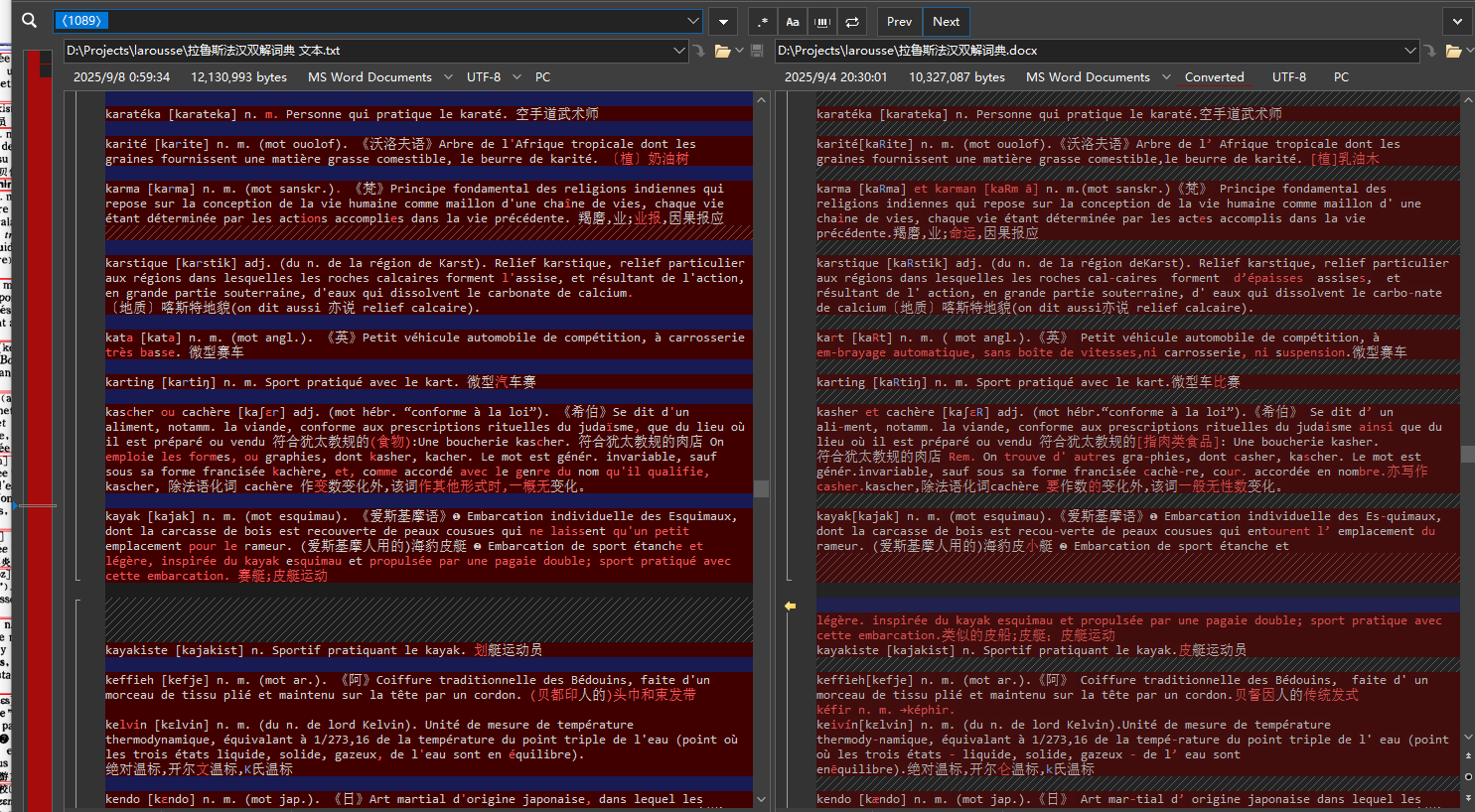Expand the right file path dropdown
The height and width of the screenshot is (812, 1475).
[x=1410, y=51]
